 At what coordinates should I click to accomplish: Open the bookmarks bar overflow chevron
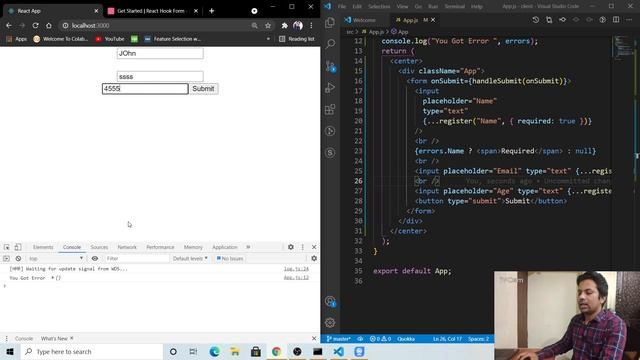[x=268, y=39]
